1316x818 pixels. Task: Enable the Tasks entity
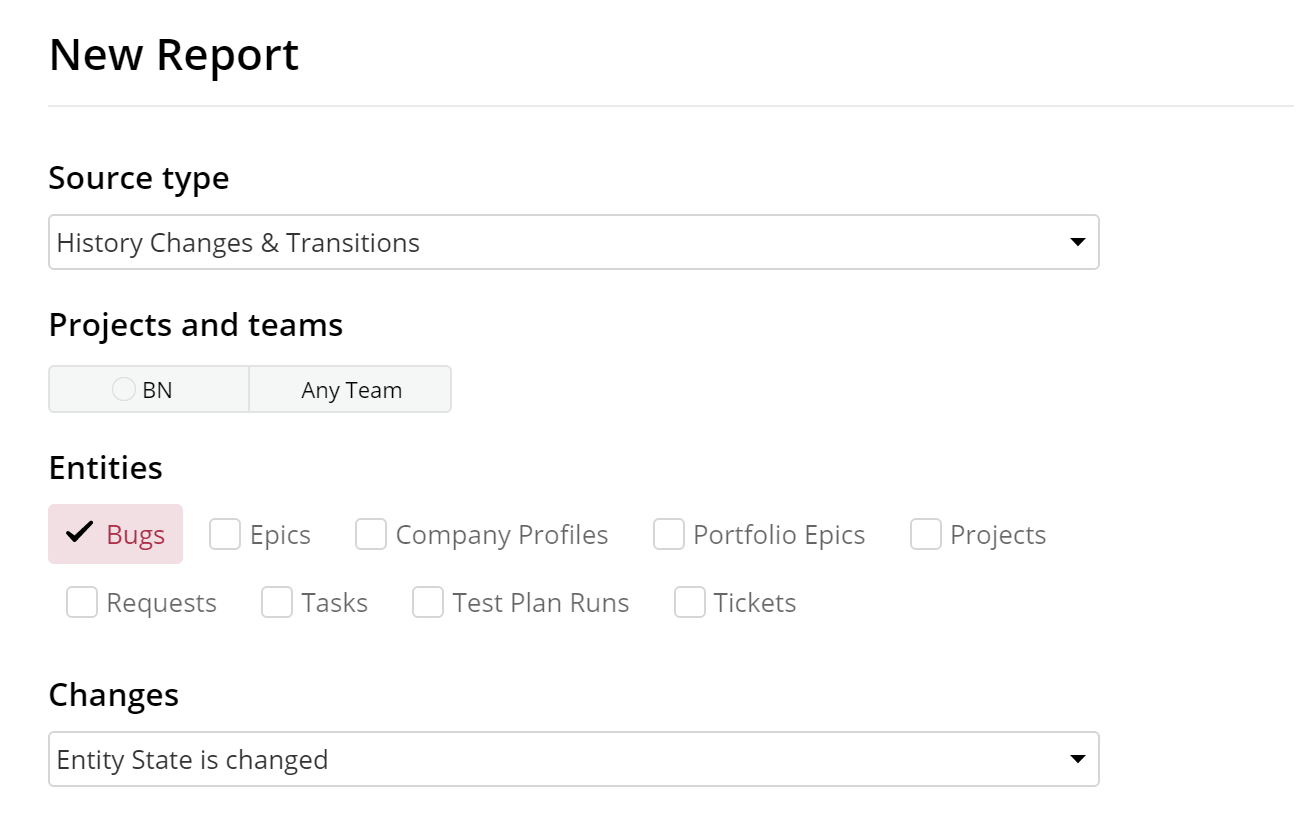(276, 602)
